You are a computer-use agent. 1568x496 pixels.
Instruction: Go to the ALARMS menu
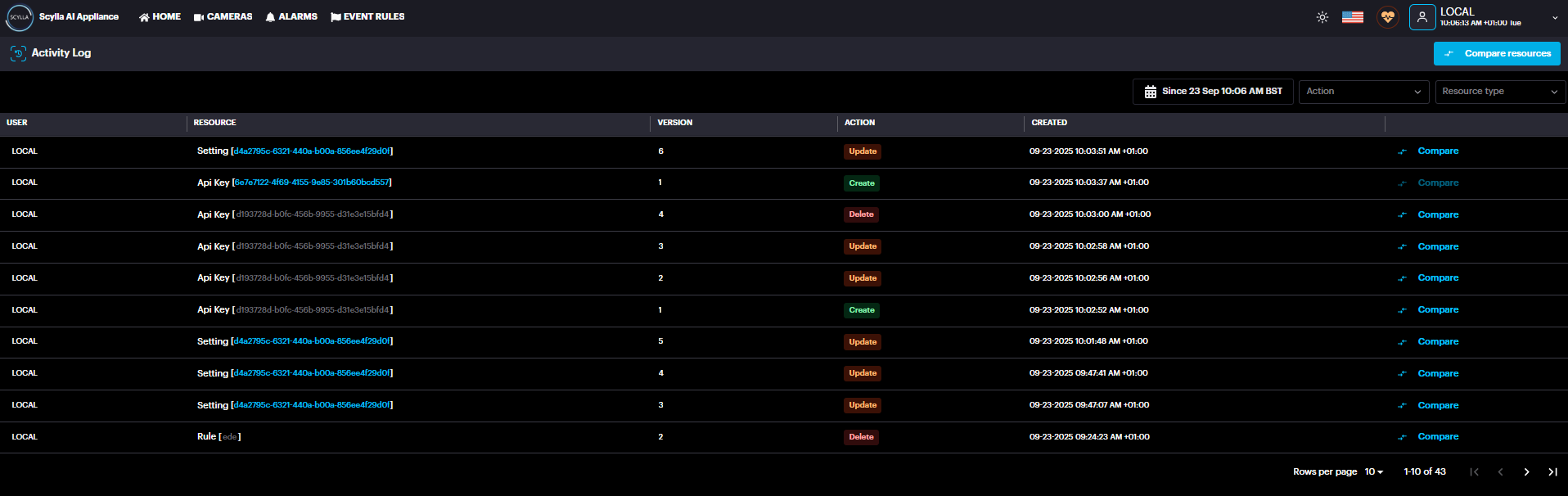(291, 17)
